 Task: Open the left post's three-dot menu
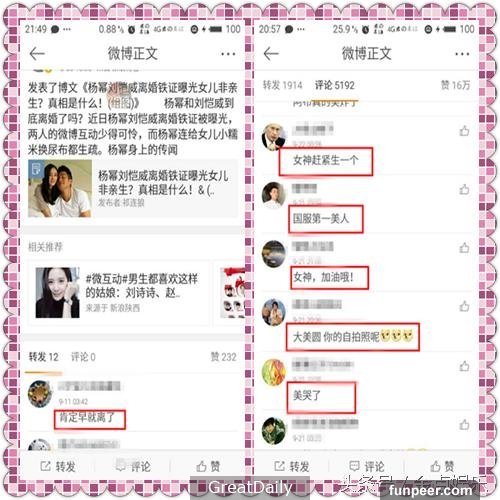click(x=228, y=54)
